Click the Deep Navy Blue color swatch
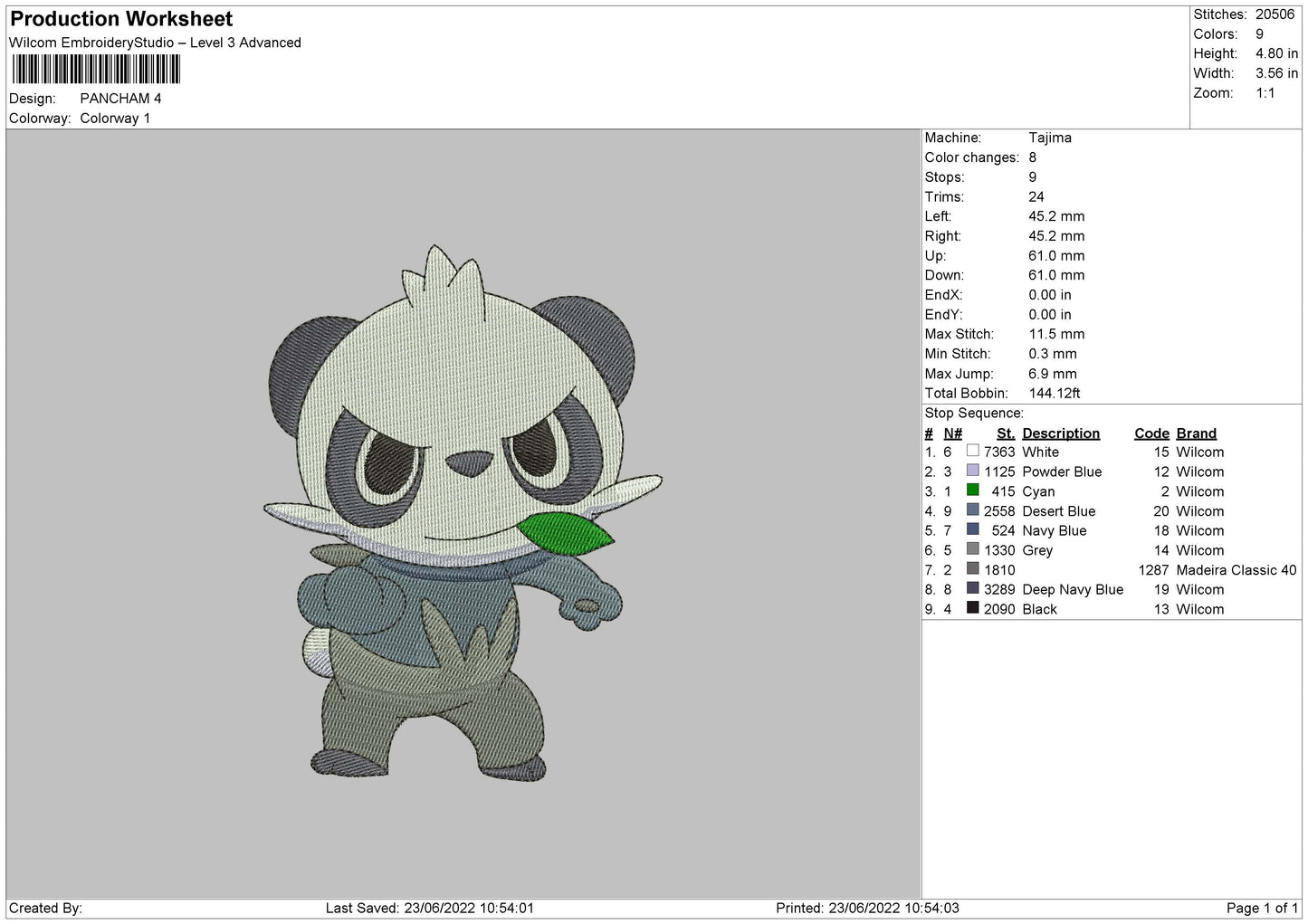This screenshot has height=924, width=1308. (973, 588)
